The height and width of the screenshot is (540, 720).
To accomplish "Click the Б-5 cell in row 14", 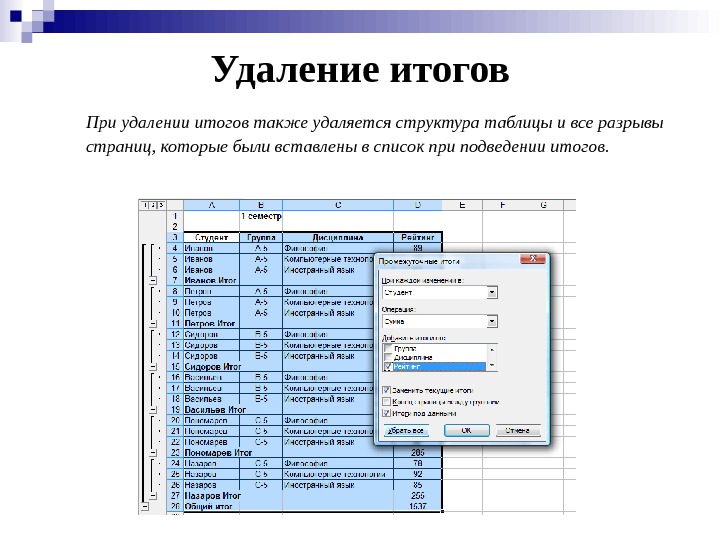I will click(261, 356).
